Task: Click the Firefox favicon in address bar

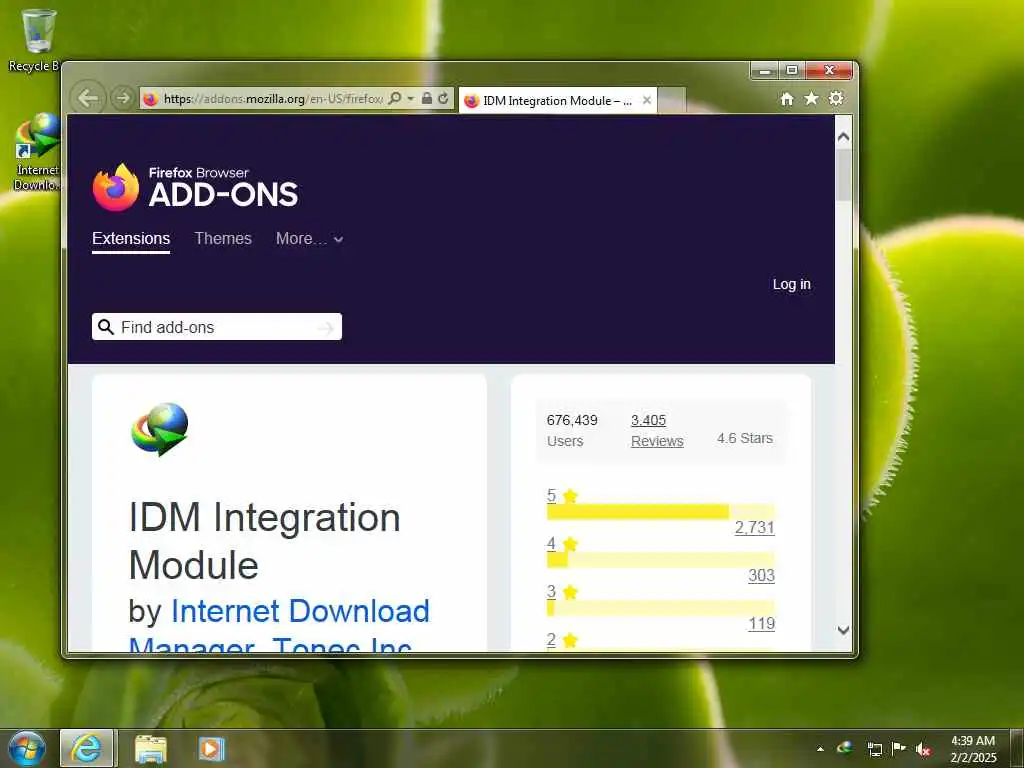Action: [x=150, y=99]
